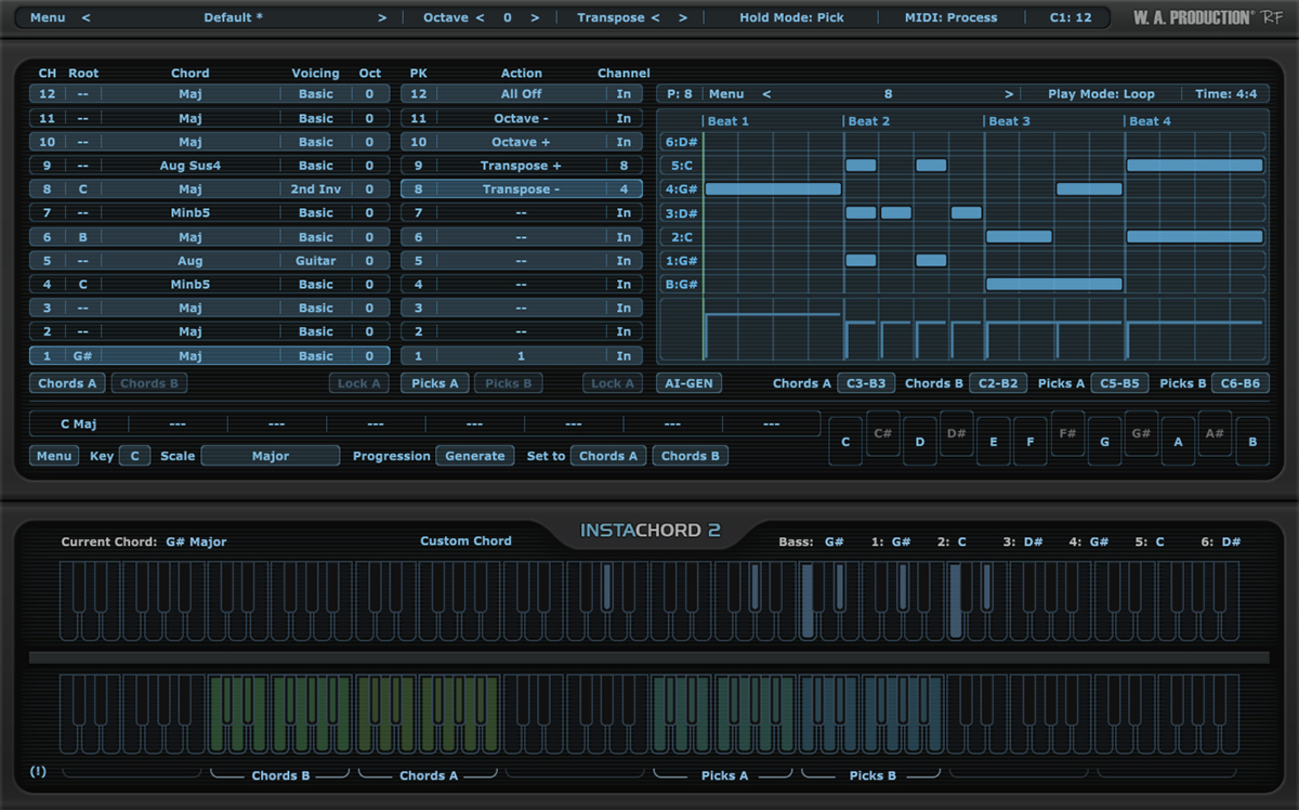This screenshot has height=810, width=1299.
Task: Toggle the Lock A button under chords
Action: point(359,383)
